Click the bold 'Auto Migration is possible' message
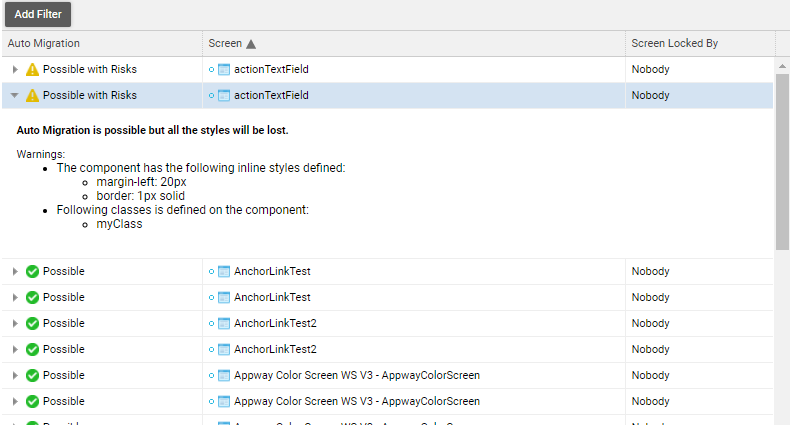Image resolution: width=791 pixels, height=425 pixels. pyautogui.click(x=152, y=130)
